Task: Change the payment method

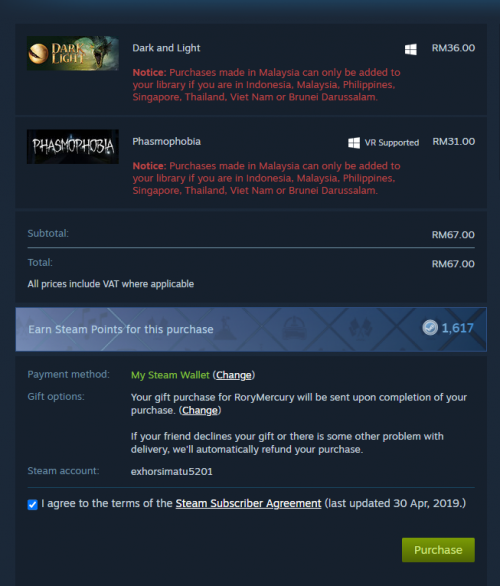Action: coord(234,375)
